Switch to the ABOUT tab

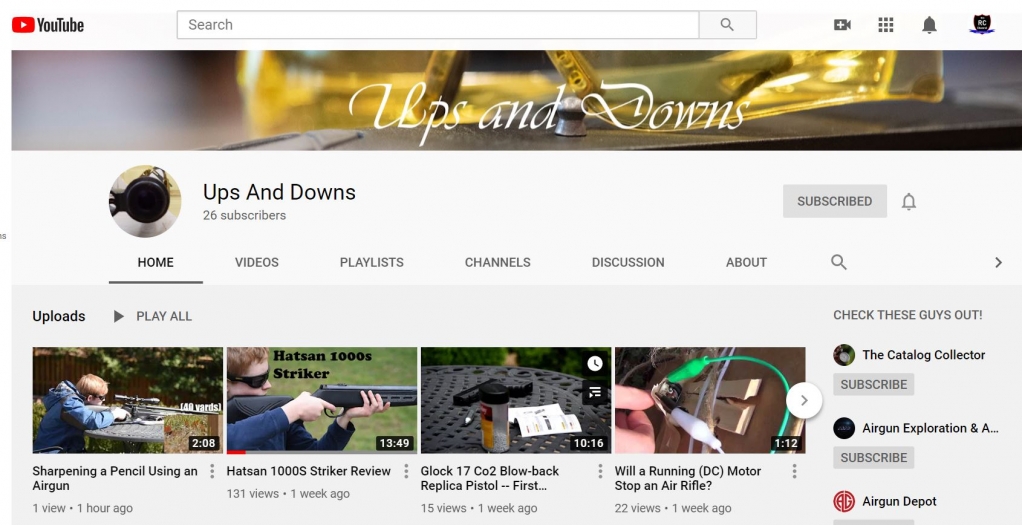pos(746,262)
